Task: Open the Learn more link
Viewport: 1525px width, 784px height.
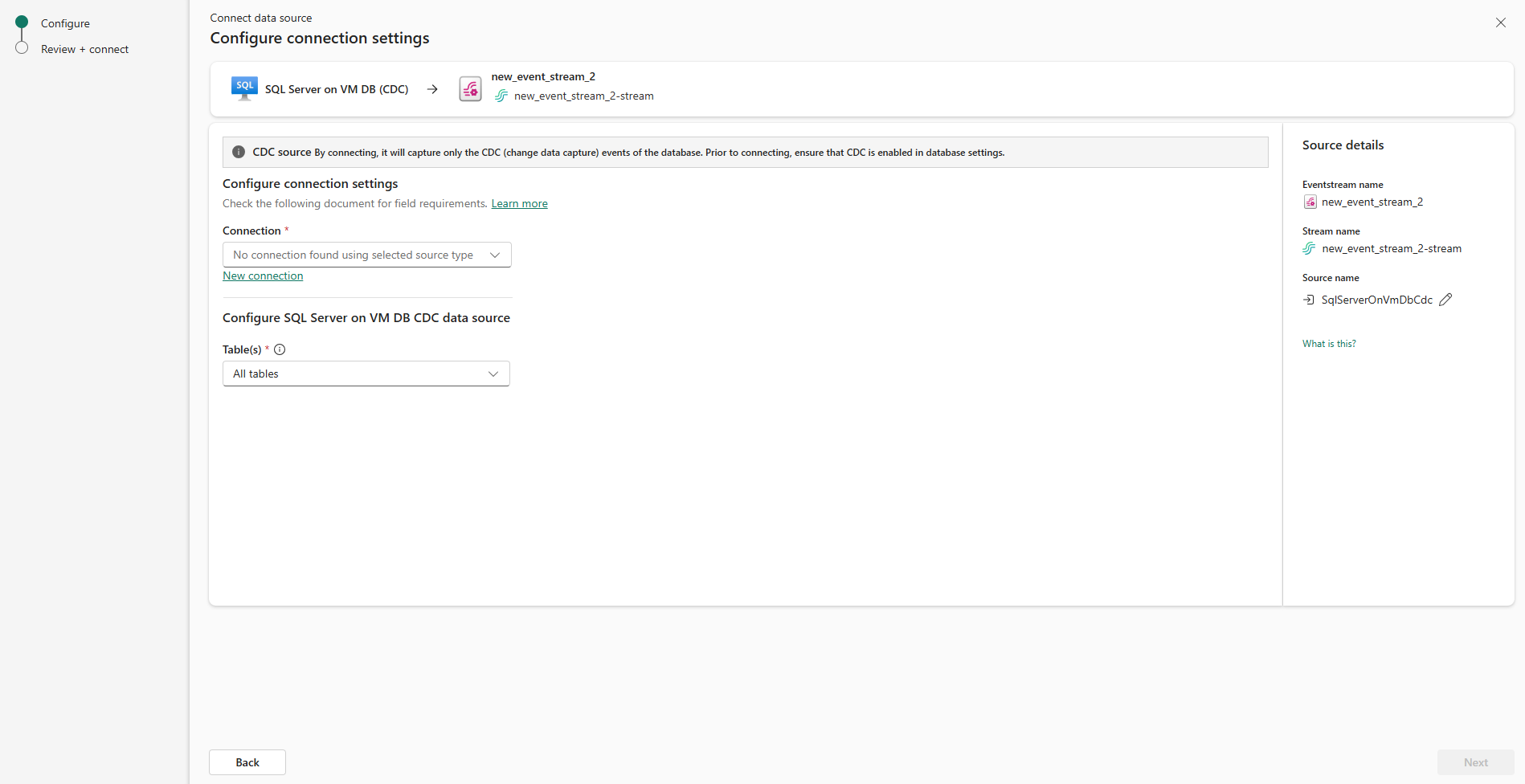Action: click(x=519, y=203)
